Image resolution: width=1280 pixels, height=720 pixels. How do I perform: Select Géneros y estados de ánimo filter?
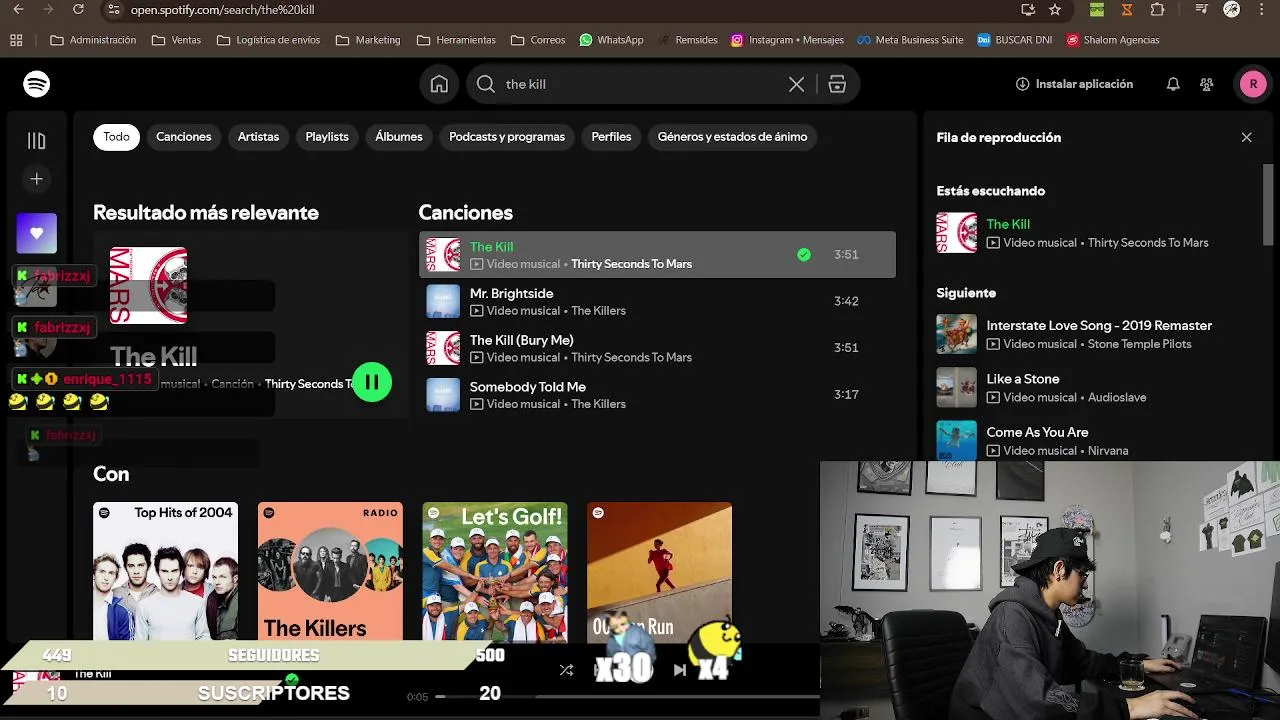coord(732,137)
